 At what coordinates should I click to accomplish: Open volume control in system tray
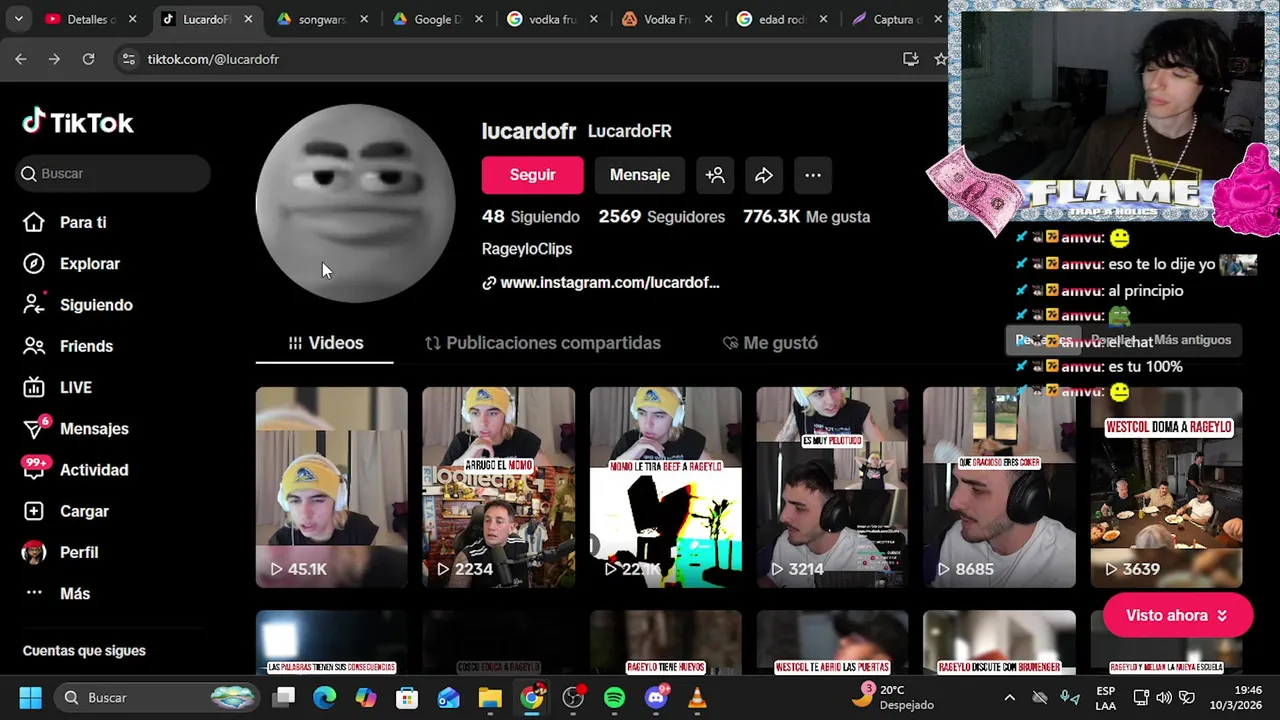pos(1164,697)
